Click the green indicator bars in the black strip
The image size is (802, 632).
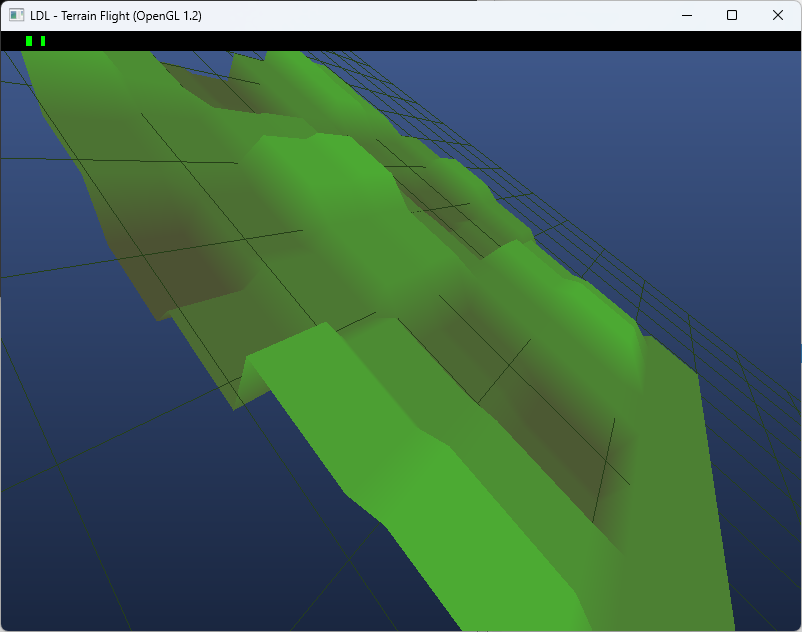pyautogui.click(x=36, y=41)
